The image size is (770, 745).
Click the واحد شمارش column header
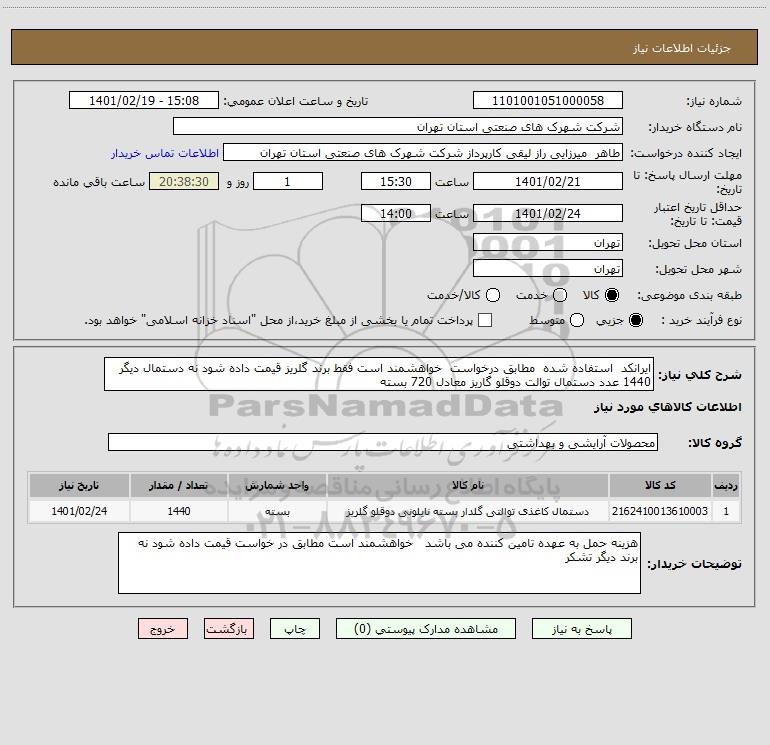pyautogui.click(x=277, y=485)
